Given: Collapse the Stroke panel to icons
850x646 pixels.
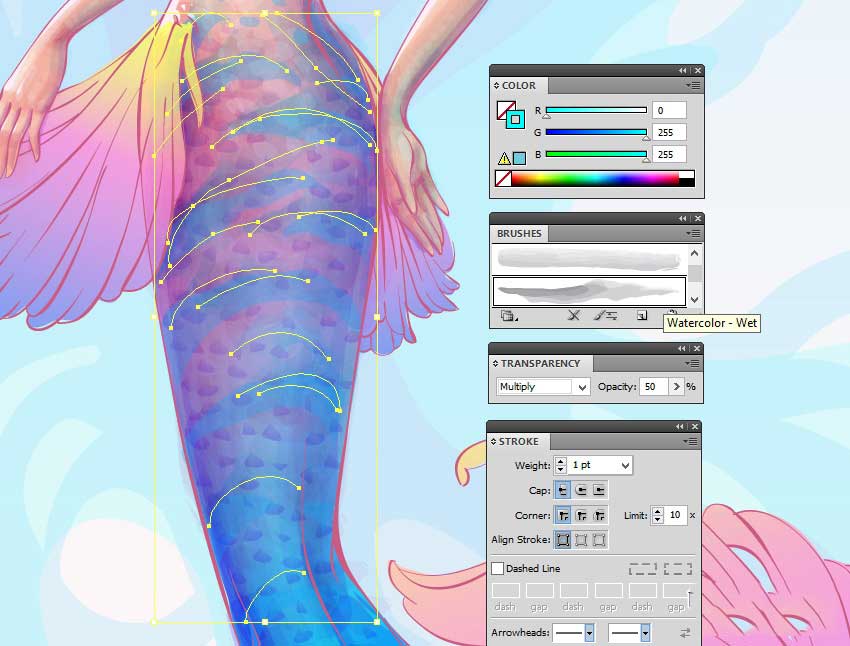Looking at the screenshot, I should click(680, 427).
